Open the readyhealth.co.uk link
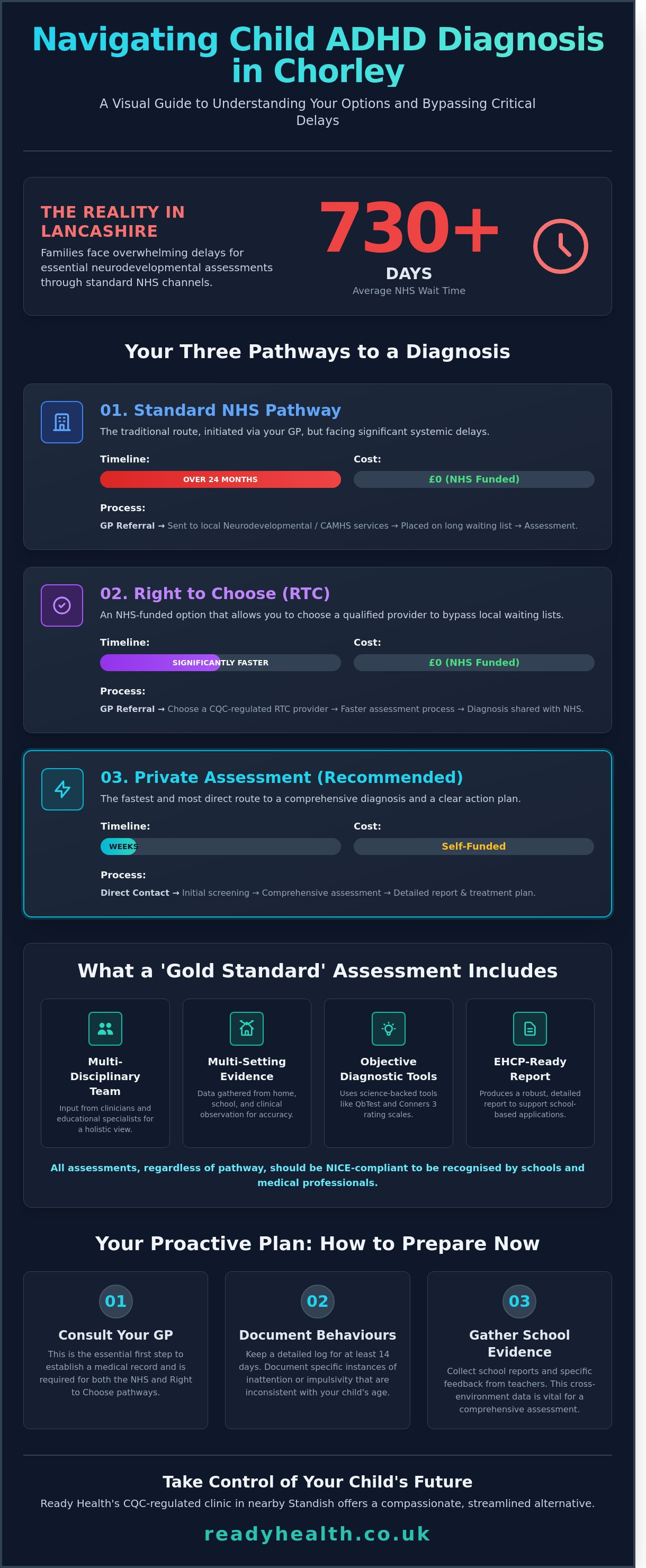Screen dimensions: 646x1568 pyautogui.click(x=317, y=1534)
